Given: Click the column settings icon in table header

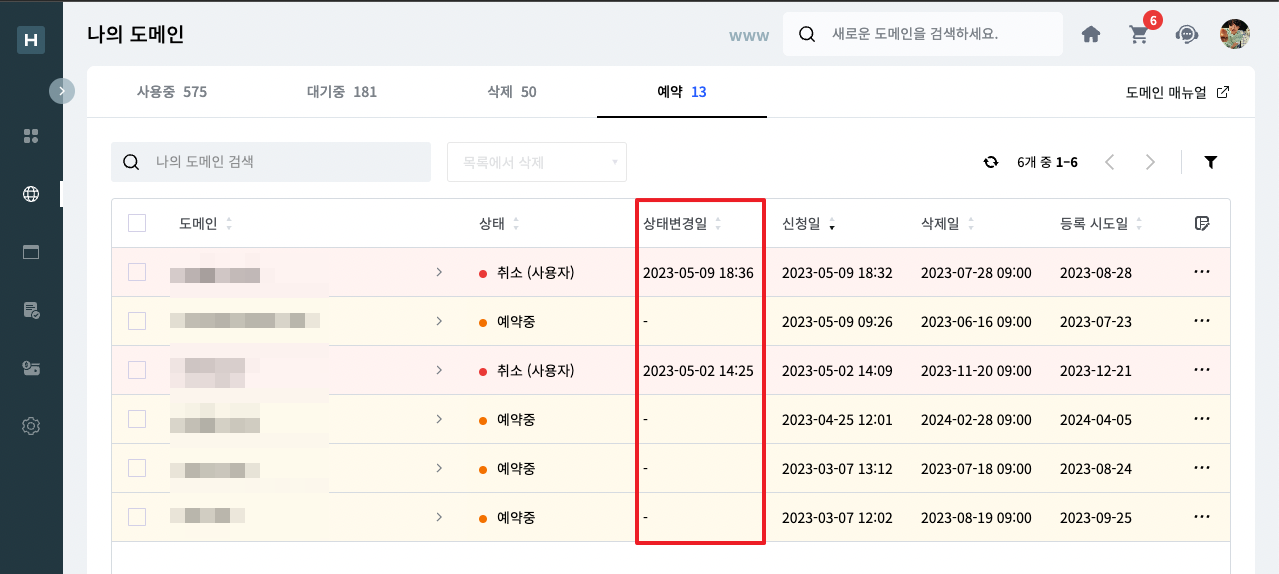Looking at the screenshot, I should coord(1202,223).
